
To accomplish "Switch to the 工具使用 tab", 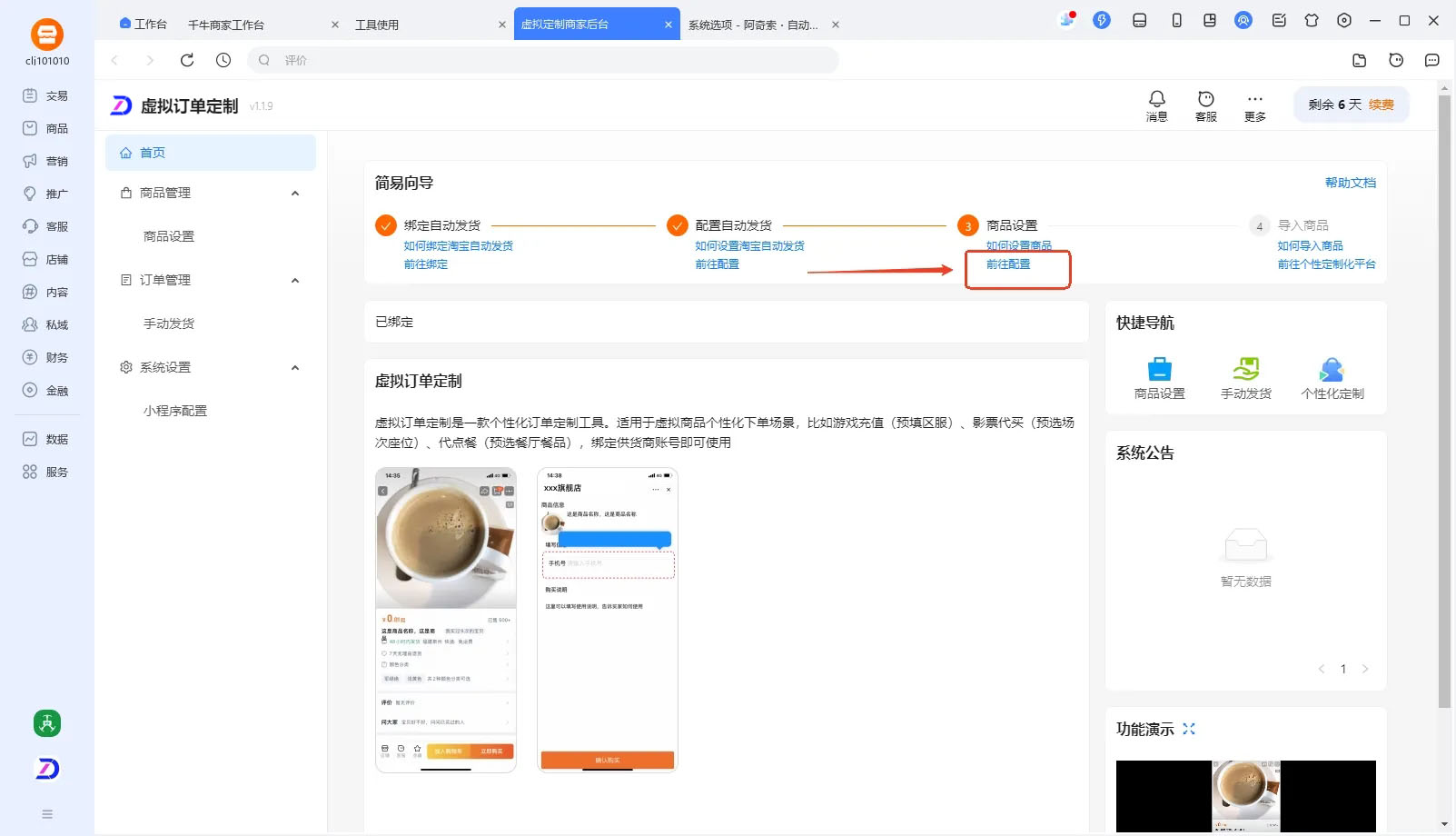I will pos(377,25).
